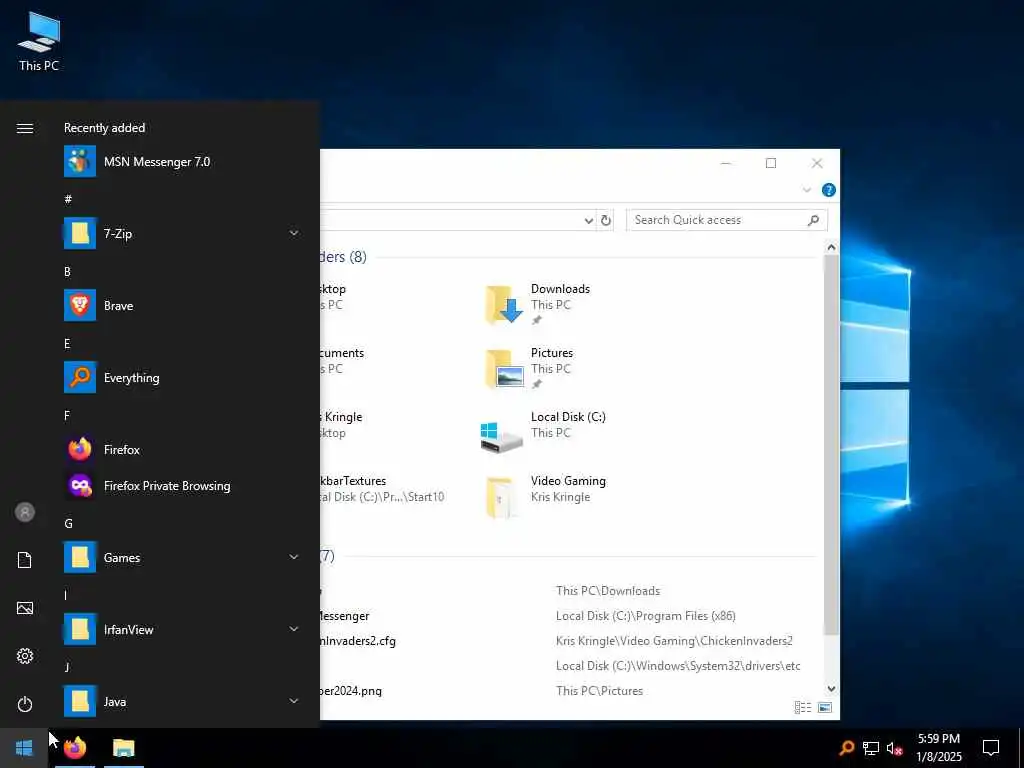Click the Windows Start button
Screen dimensions: 1024x768
point(24,747)
